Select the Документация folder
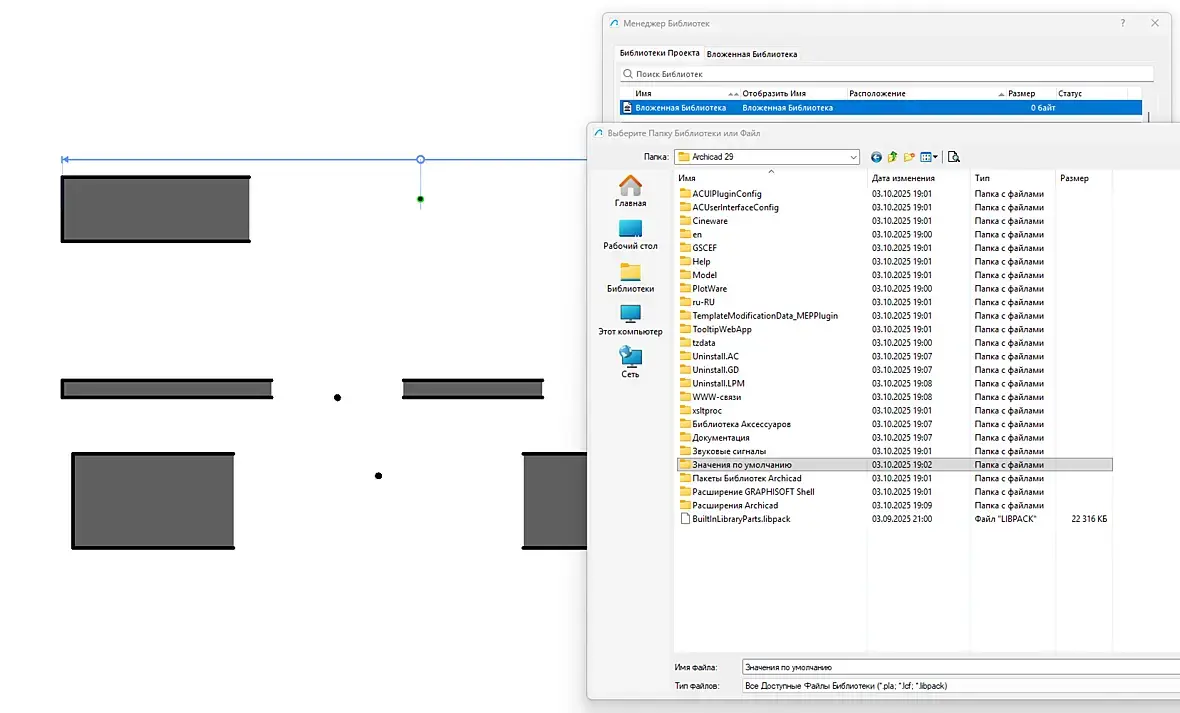The width and height of the screenshot is (1180, 713). [x=714, y=437]
